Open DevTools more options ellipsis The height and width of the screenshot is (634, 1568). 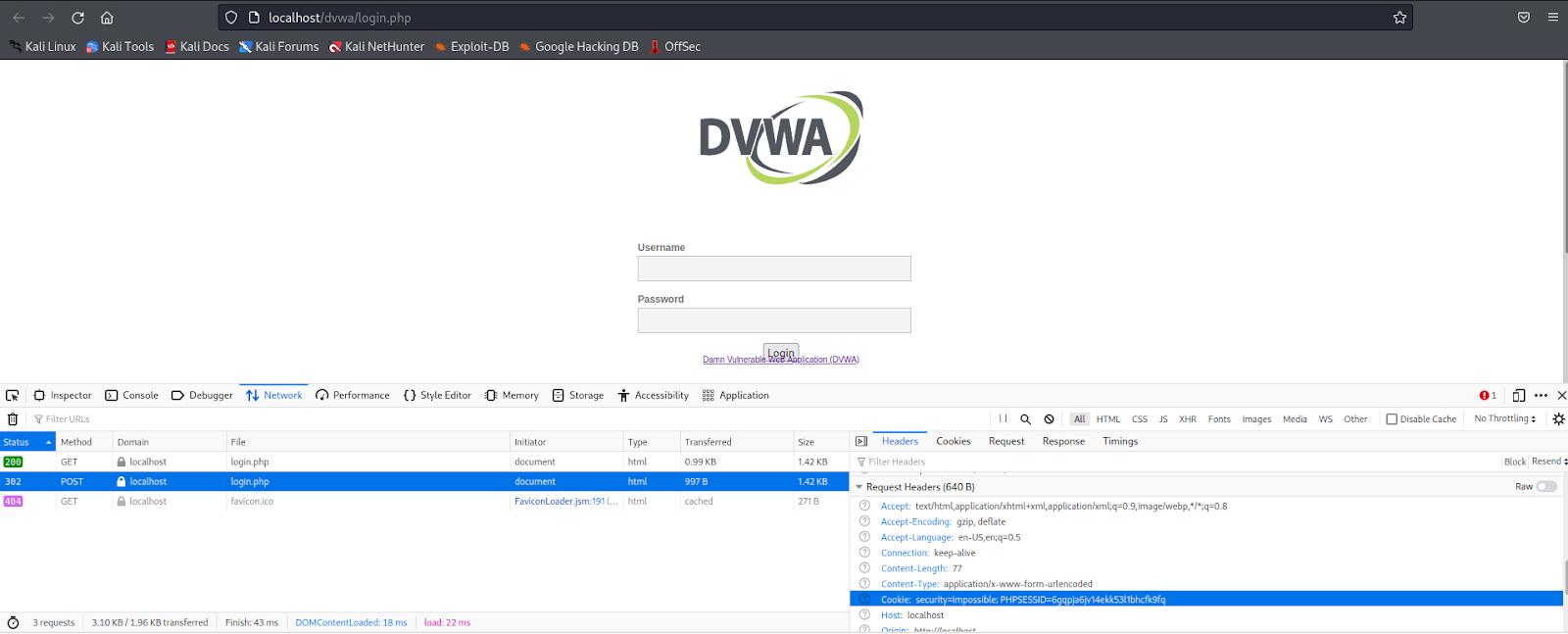(x=1541, y=396)
